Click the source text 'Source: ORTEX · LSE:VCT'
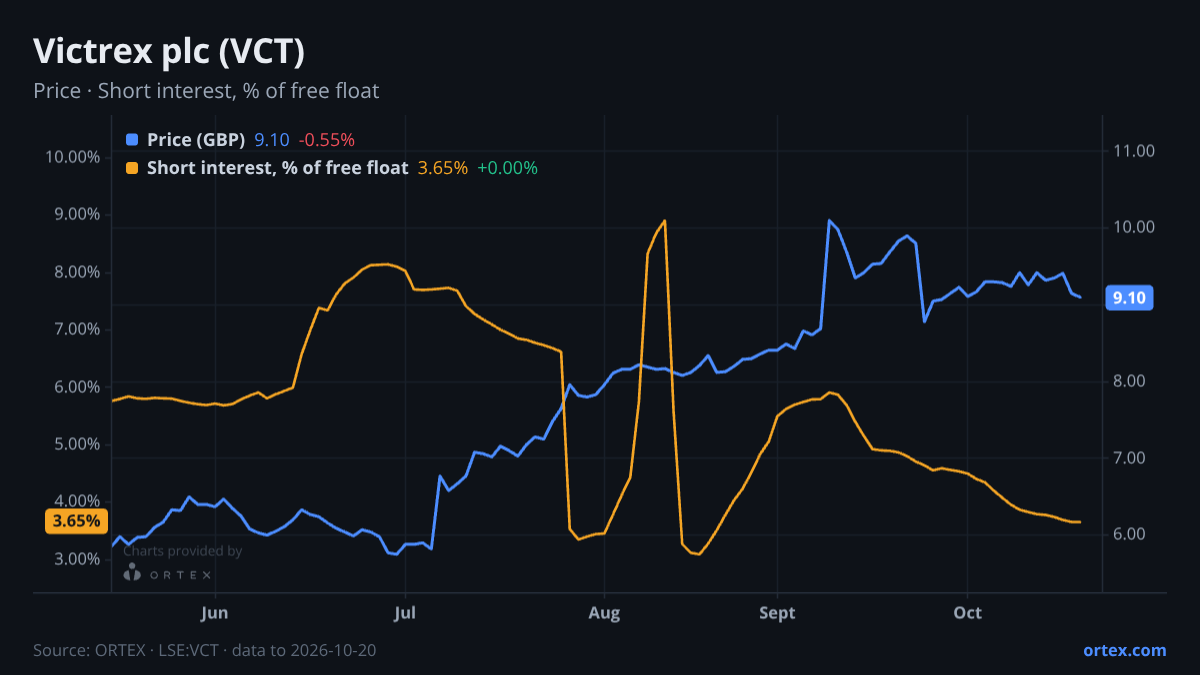The height and width of the screenshot is (675, 1200). click(124, 650)
